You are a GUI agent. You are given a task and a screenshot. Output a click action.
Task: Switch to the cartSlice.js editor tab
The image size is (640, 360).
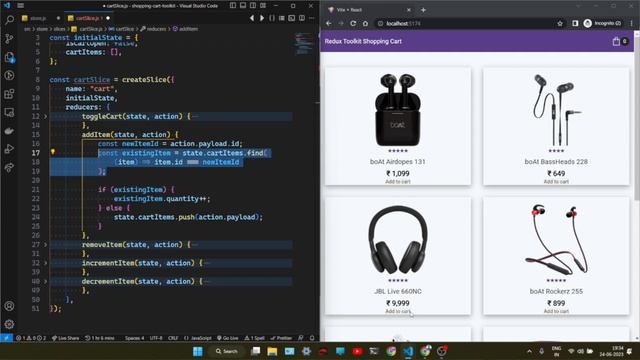point(88,18)
